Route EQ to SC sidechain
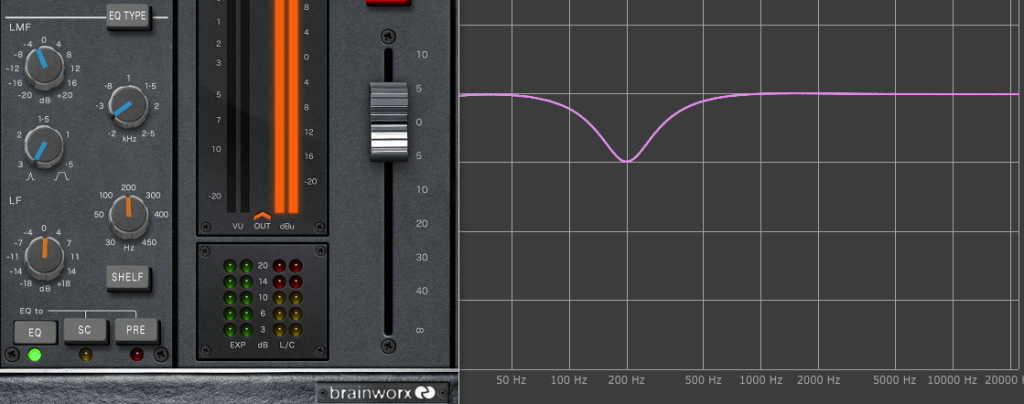 [85, 329]
